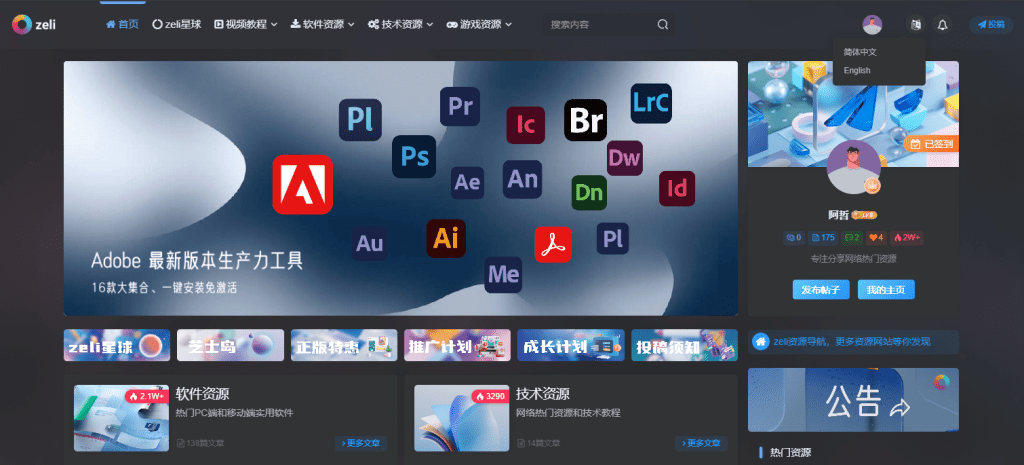The image size is (1024, 465).
Task: Open the zeli星球 nav item
Action: pyautogui.click(x=176, y=24)
